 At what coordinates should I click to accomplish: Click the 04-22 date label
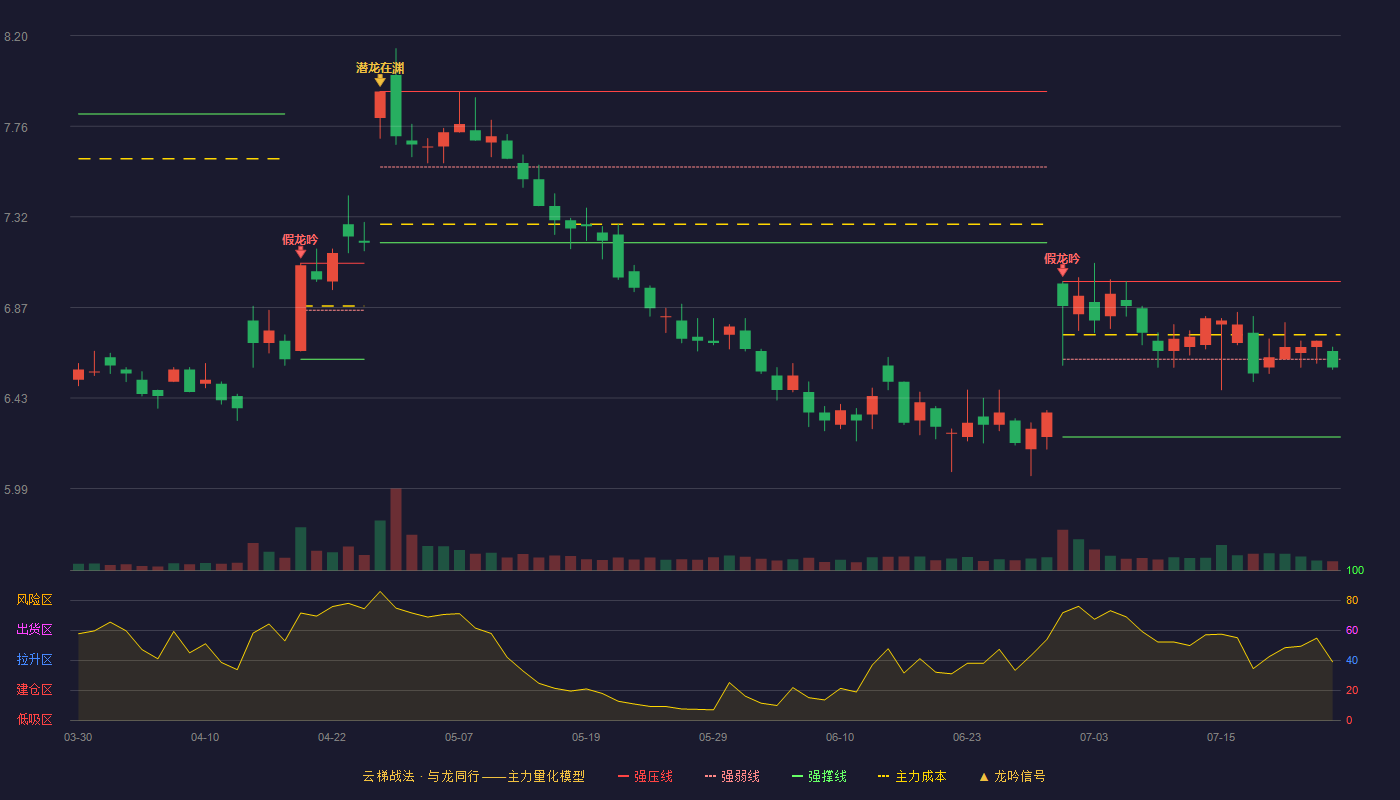point(332,737)
